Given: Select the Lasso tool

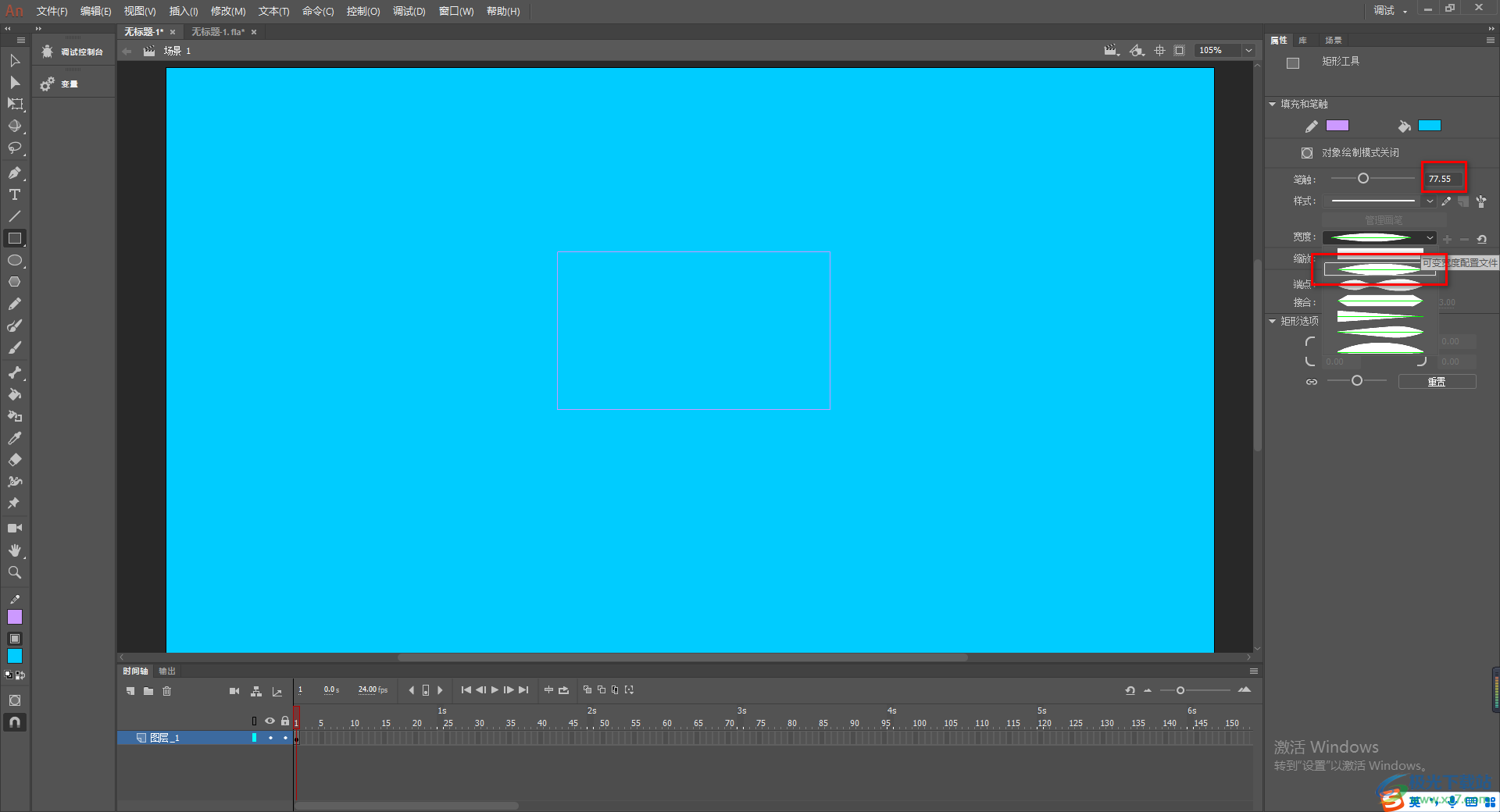Looking at the screenshot, I should click(x=15, y=148).
